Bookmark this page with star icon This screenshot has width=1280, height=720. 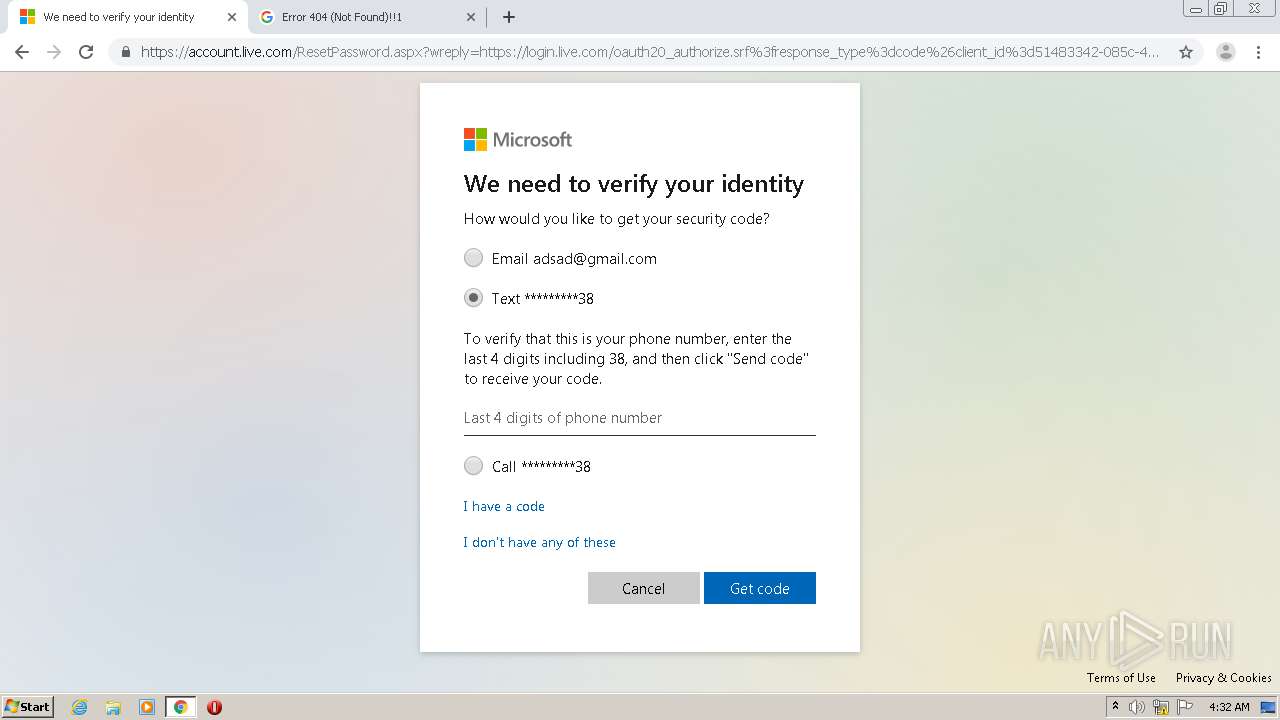[x=1186, y=52]
